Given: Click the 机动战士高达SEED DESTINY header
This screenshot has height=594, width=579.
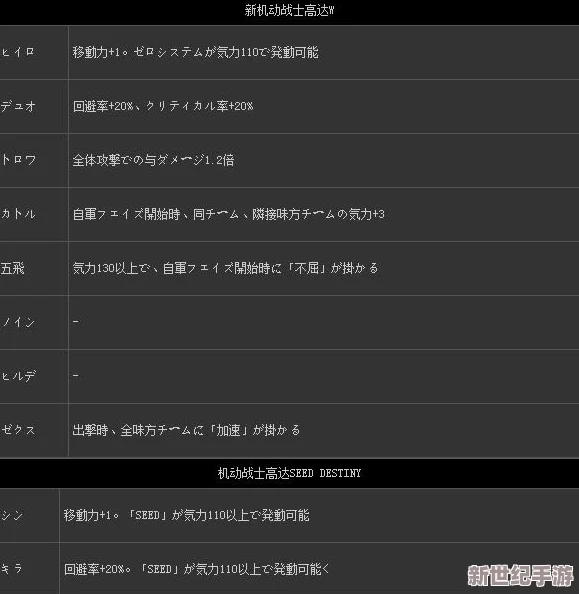Looking at the screenshot, I should 290,473.
